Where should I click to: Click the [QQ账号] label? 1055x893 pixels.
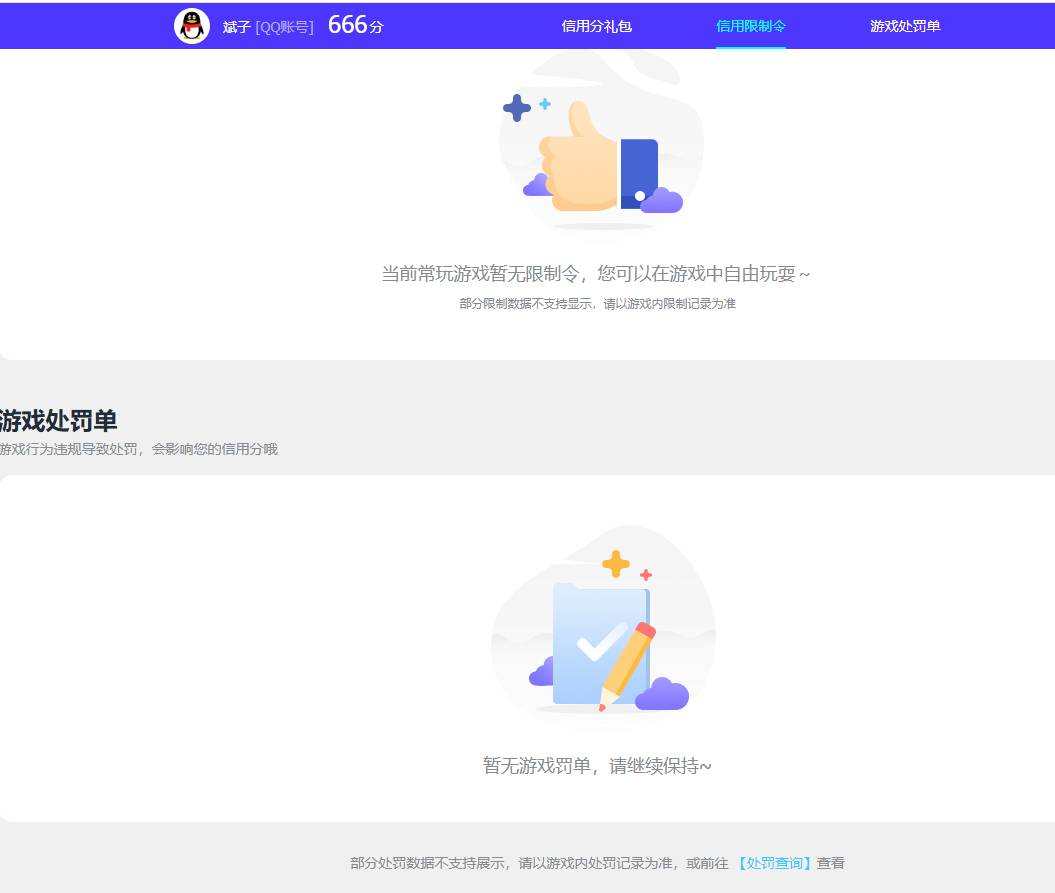point(285,27)
